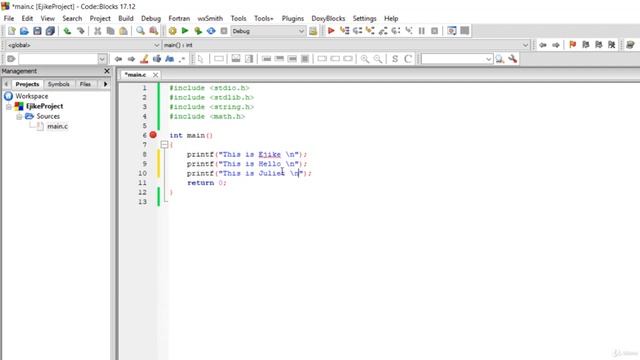Open Replace with the red magnifier icon

pos(153,31)
